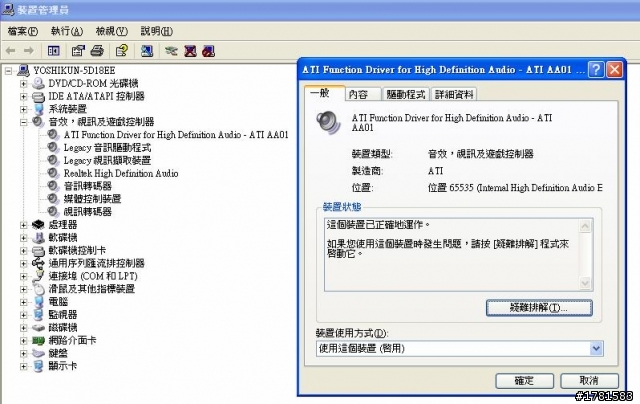Image resolution: width=640 pixels, height=404 pixels.
Task: Click the Back arrow toolbar icon
Action: pyautogui.click(x=11, y=51)
